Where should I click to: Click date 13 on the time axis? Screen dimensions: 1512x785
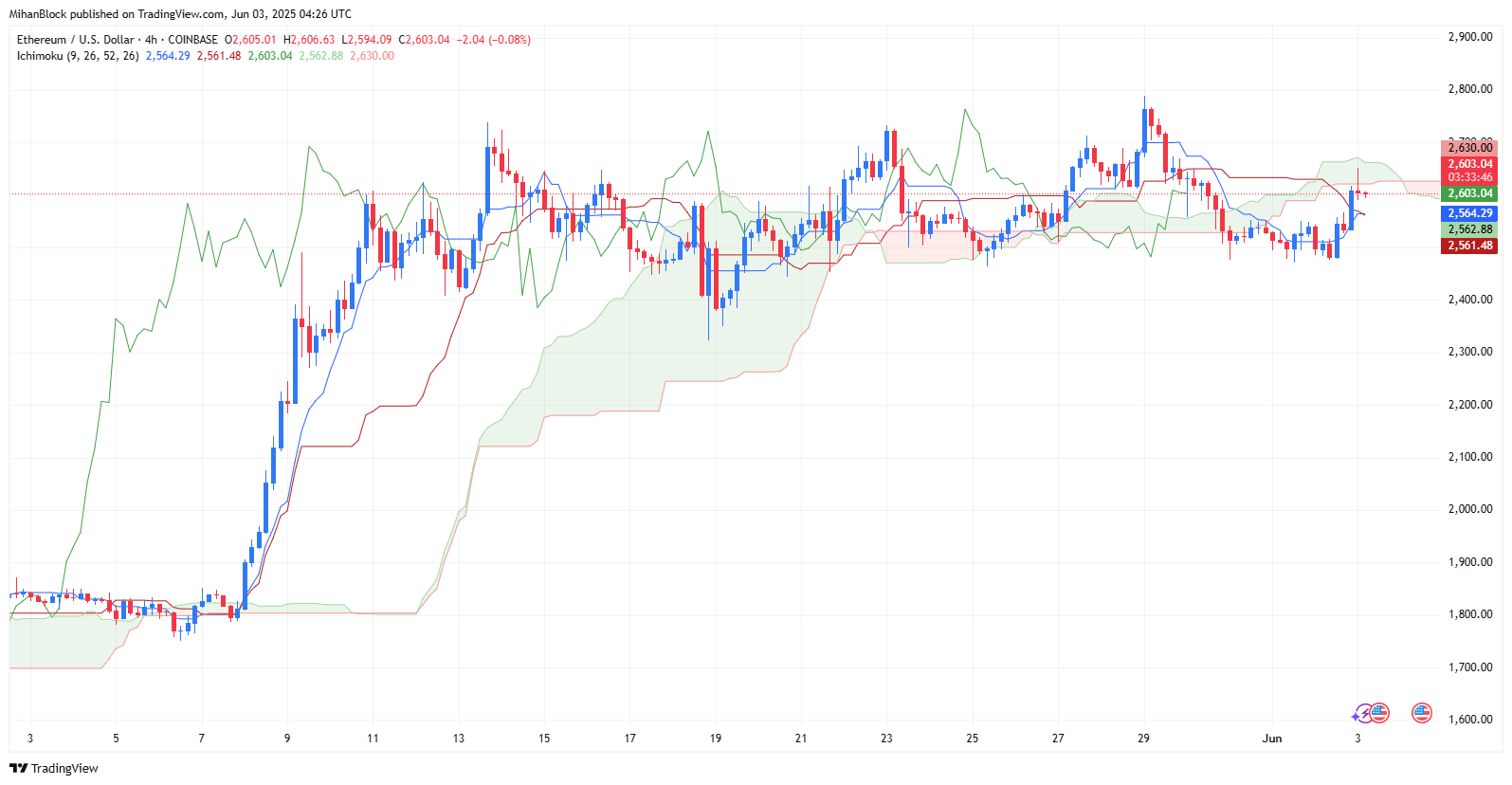pos(459,739)
